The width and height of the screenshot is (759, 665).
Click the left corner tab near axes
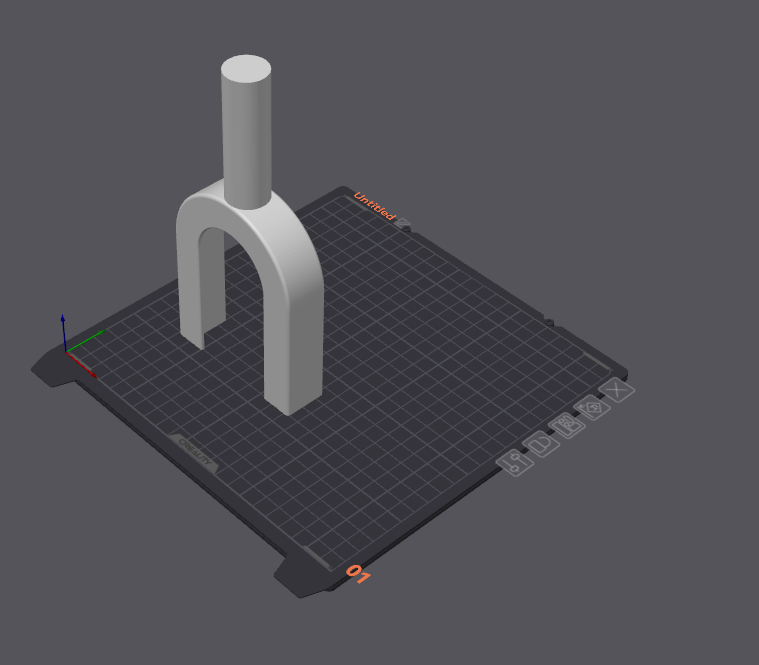pyautogui.click(x=52, y=369)
